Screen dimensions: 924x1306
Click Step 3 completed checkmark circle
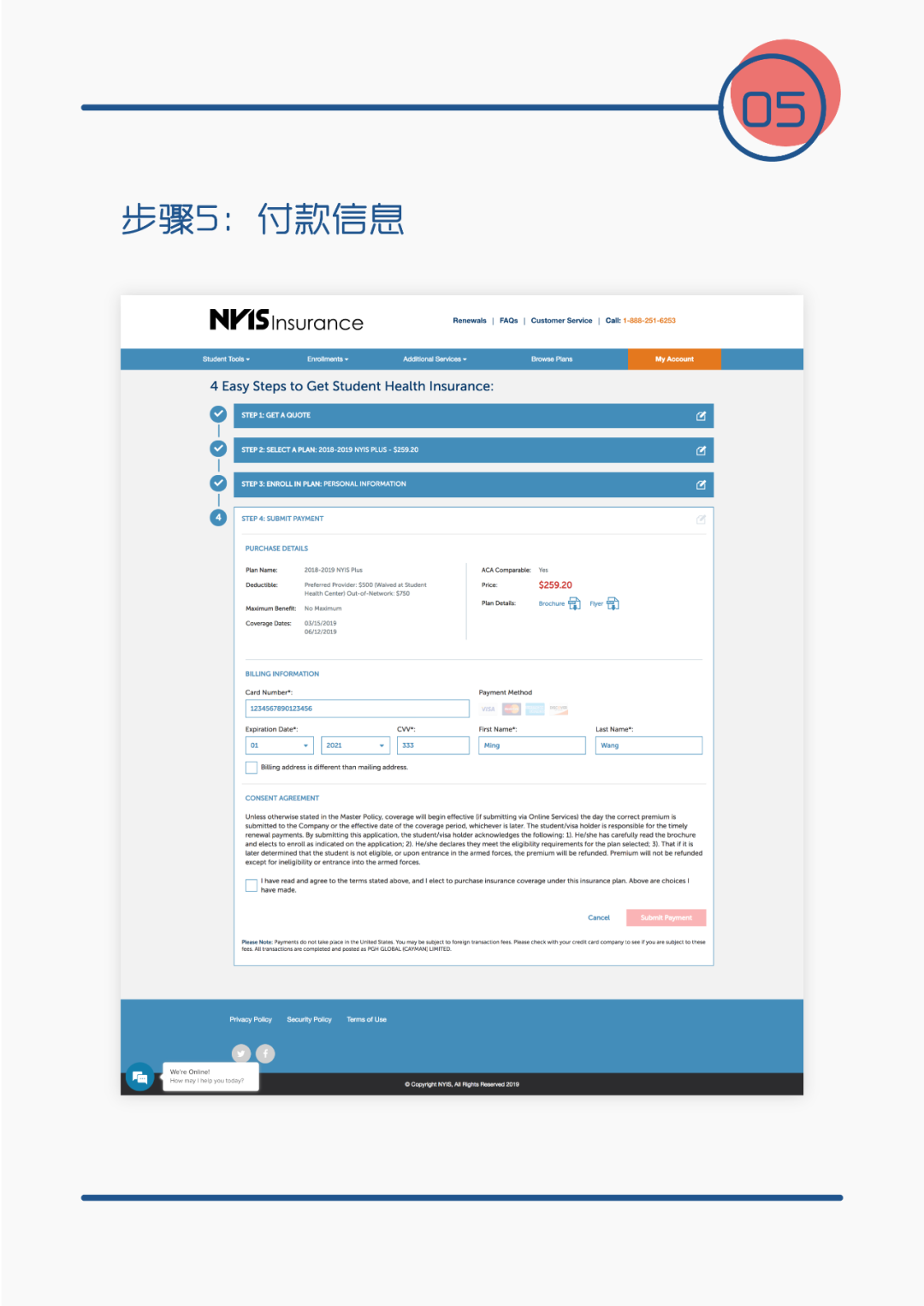pos(218,483)
